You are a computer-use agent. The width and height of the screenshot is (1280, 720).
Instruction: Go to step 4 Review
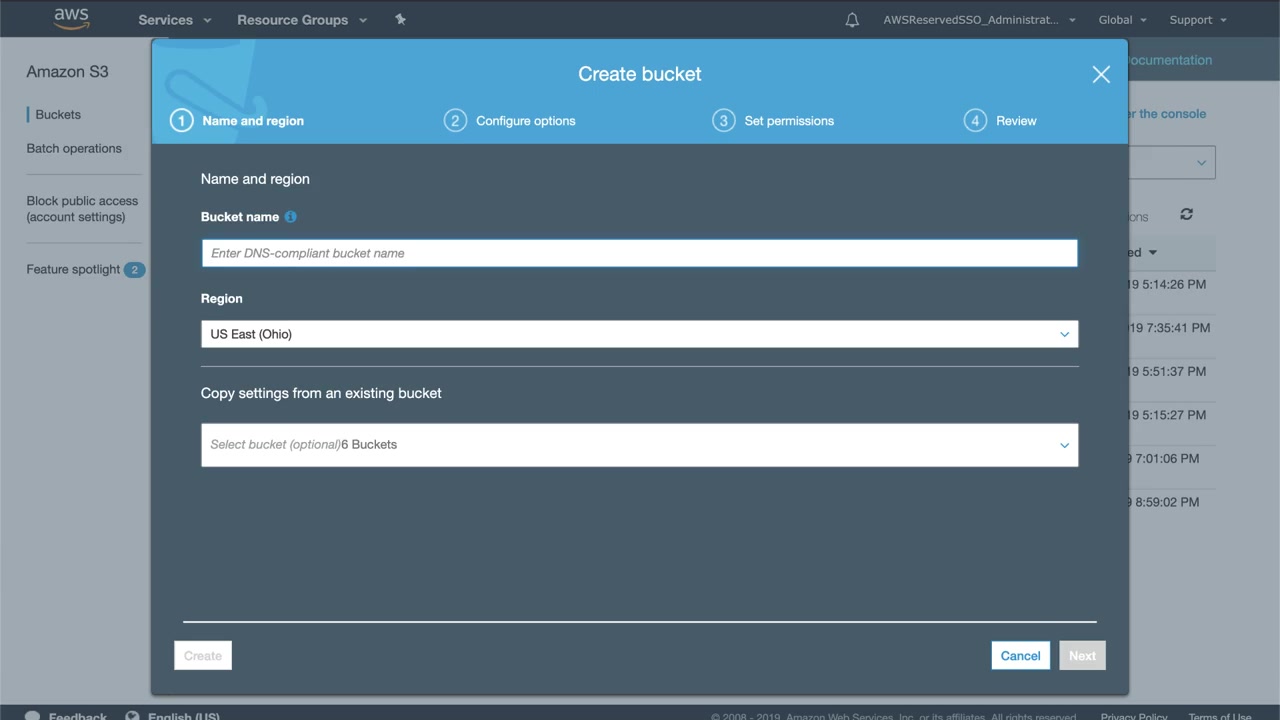click(x=1000, y=121)
